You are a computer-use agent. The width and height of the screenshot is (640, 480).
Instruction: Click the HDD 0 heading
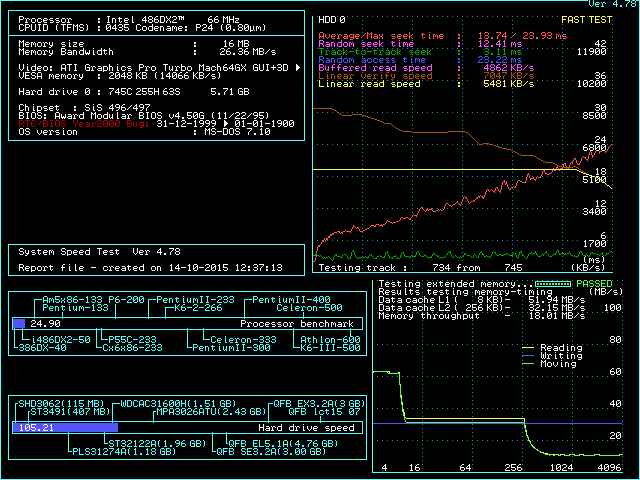coord(331,20)
